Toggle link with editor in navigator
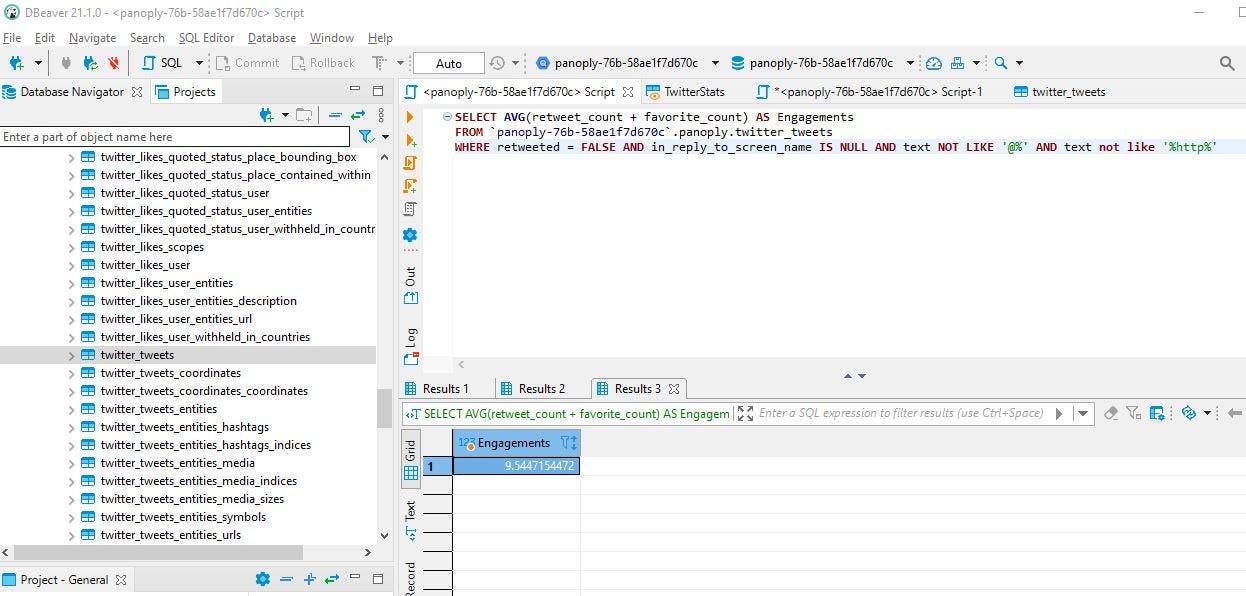The width and height of the screenshot is (1246, 596). [x=357, y=115]
